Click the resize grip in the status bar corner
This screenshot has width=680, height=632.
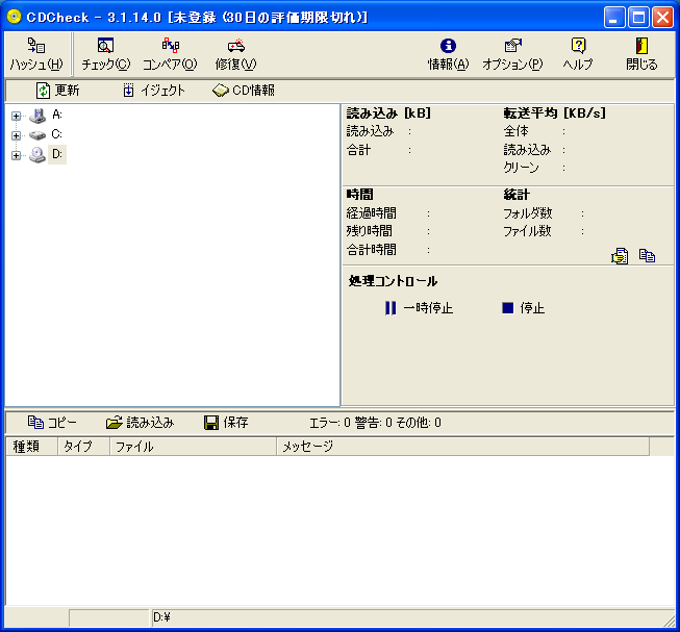coord(669,621)
